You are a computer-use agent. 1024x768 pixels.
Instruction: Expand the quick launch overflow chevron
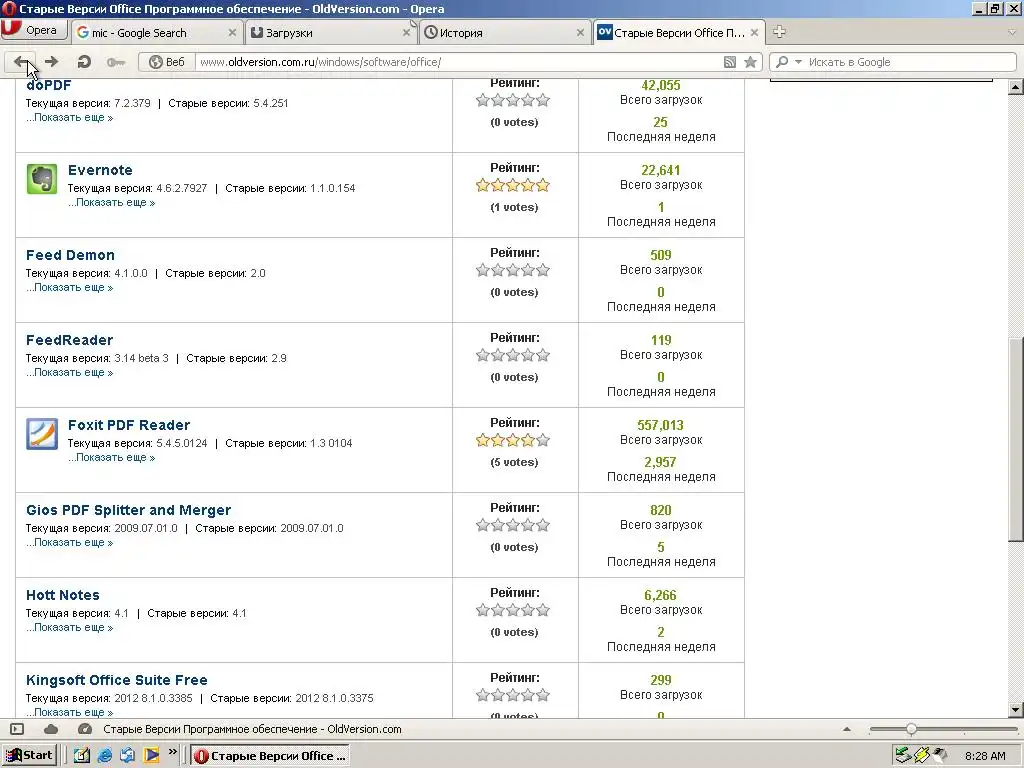[172, 752]
